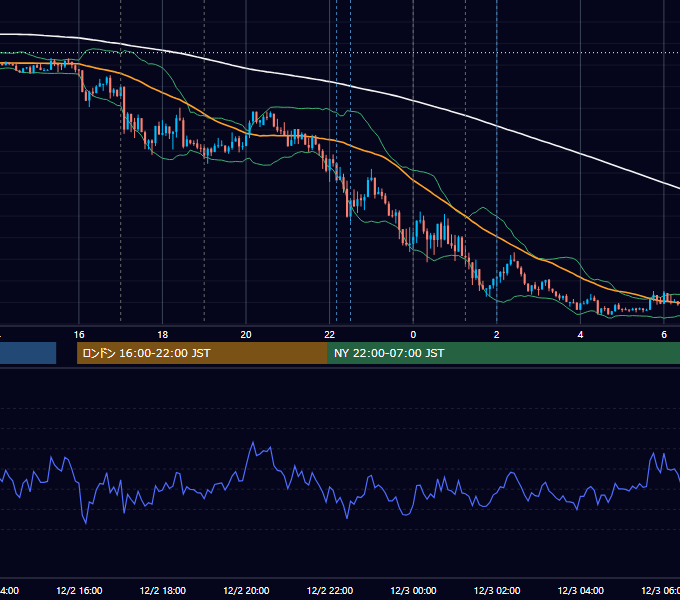Image resolution: width=680 pixels, height=600 pixels.
Task: Click the 16 hour label on price chart axis
Action: click(79, 335)
